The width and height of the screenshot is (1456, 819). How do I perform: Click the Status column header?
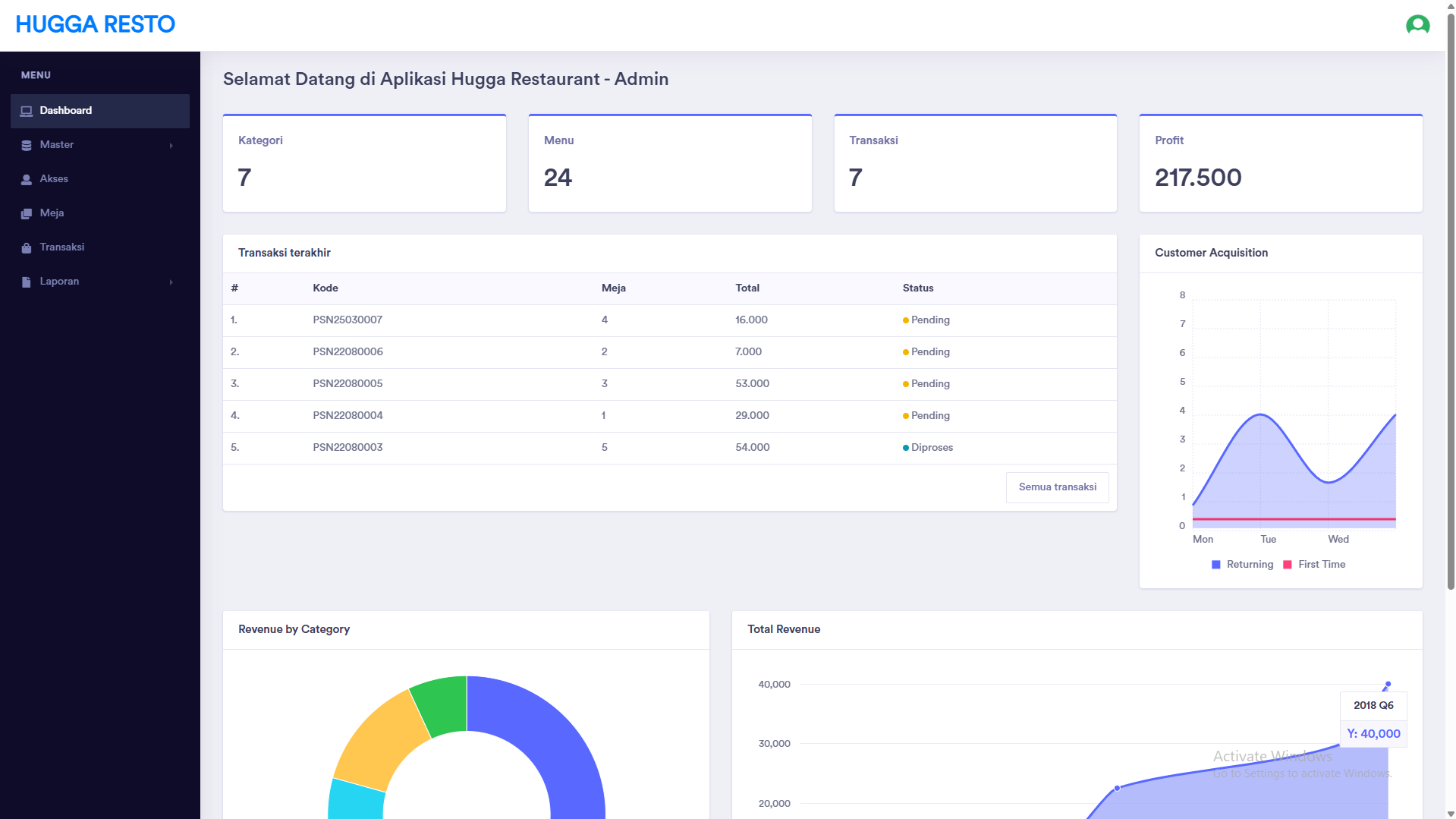(918, 288)
